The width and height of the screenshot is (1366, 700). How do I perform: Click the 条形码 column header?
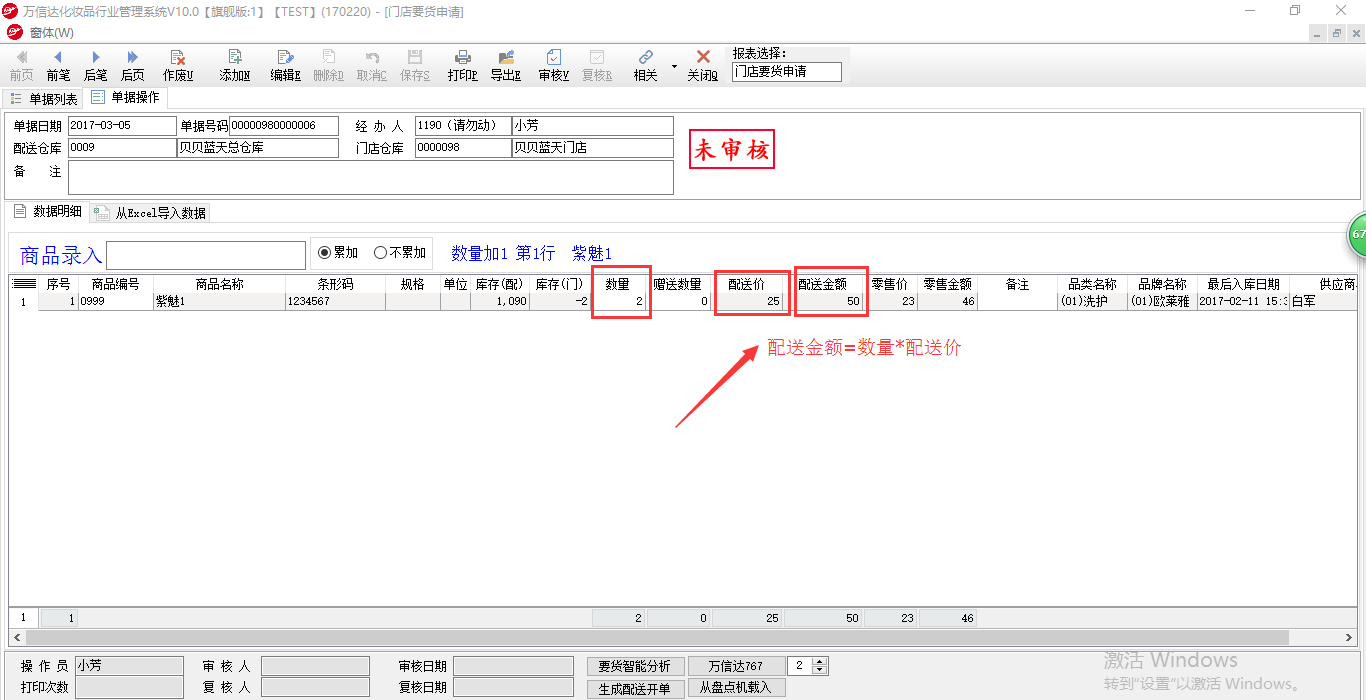pyautogui.click(x=335, y=285)
